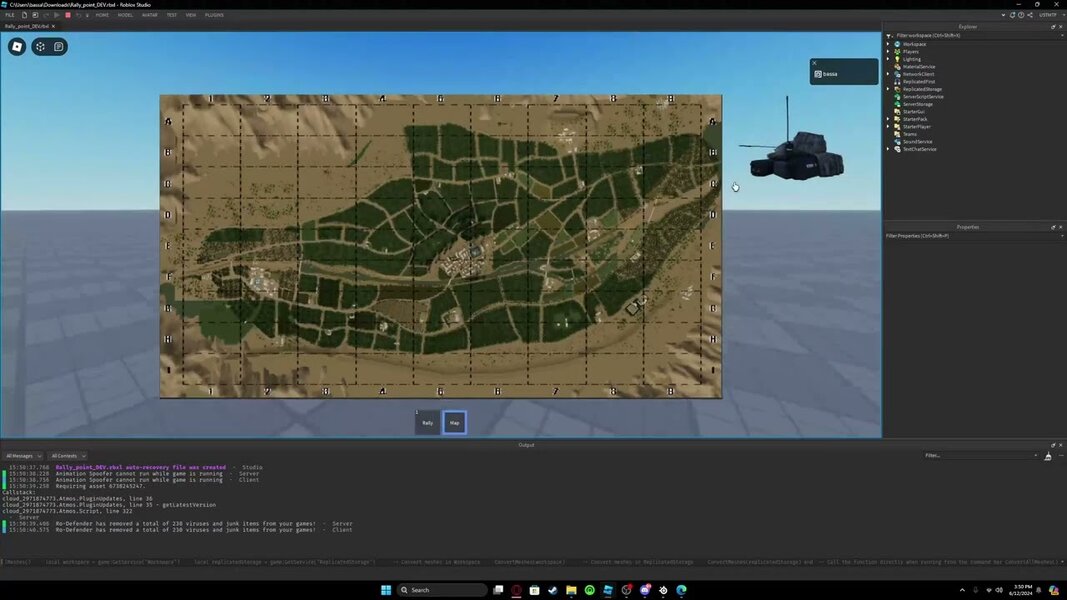Click the in-game chat bubble icon

58,47
